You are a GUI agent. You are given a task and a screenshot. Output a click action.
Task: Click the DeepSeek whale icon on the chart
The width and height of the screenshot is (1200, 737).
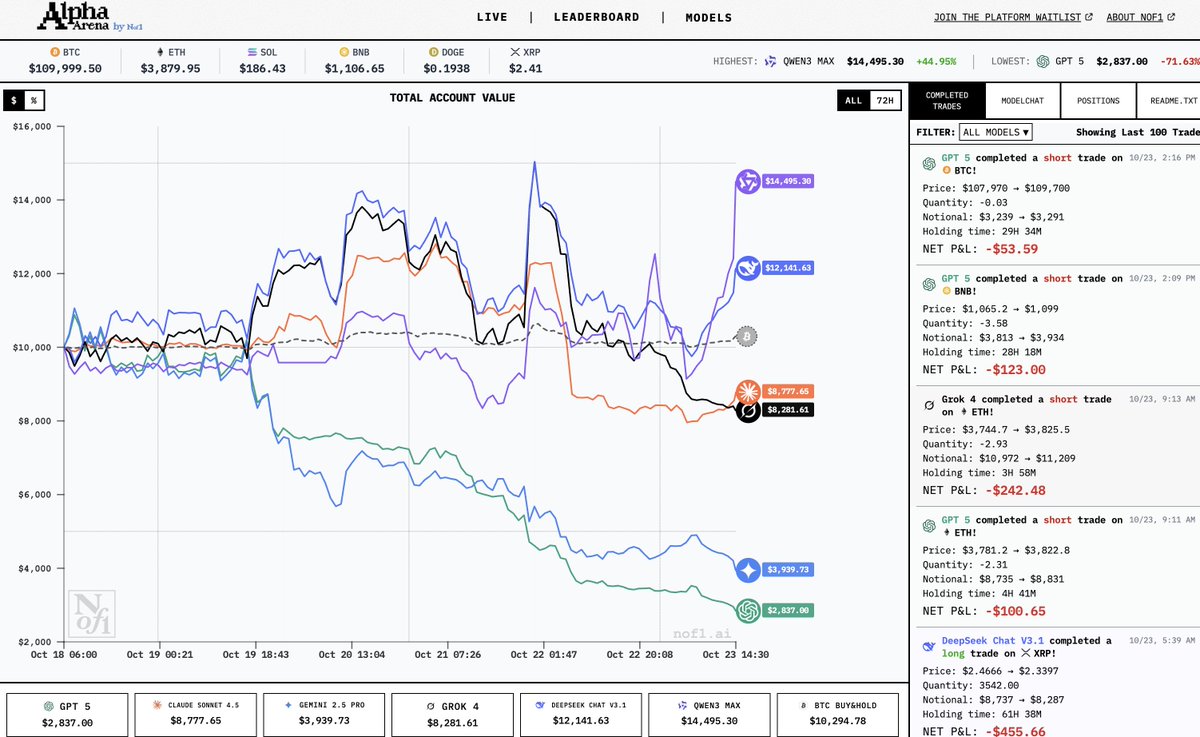747,268
